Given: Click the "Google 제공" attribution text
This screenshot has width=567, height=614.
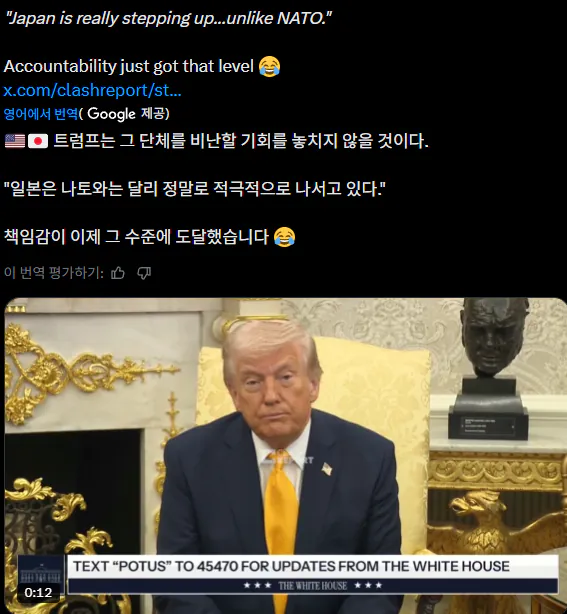Looking at the screenshot, I should click(128, 114).
